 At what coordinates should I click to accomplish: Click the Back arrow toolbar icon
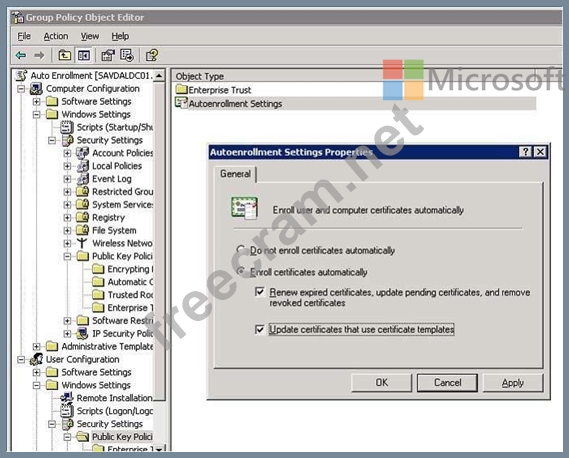(x=21, y=56)
